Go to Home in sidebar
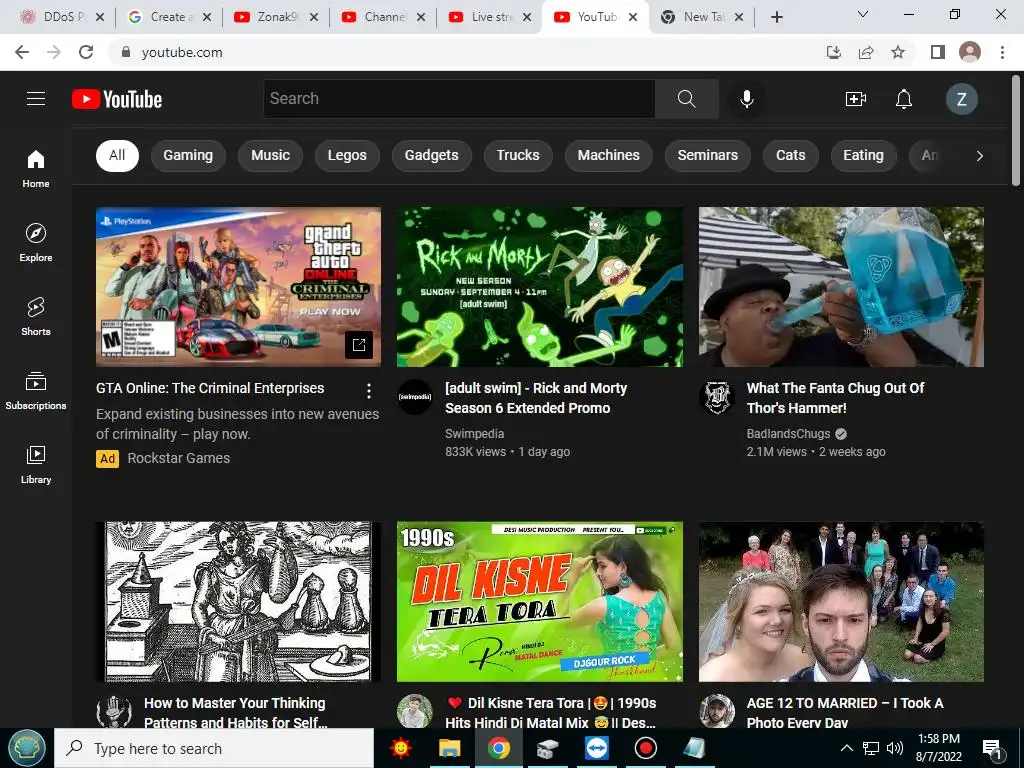Viewport: 1024px width, 768px height. click(x=36, y=169)
